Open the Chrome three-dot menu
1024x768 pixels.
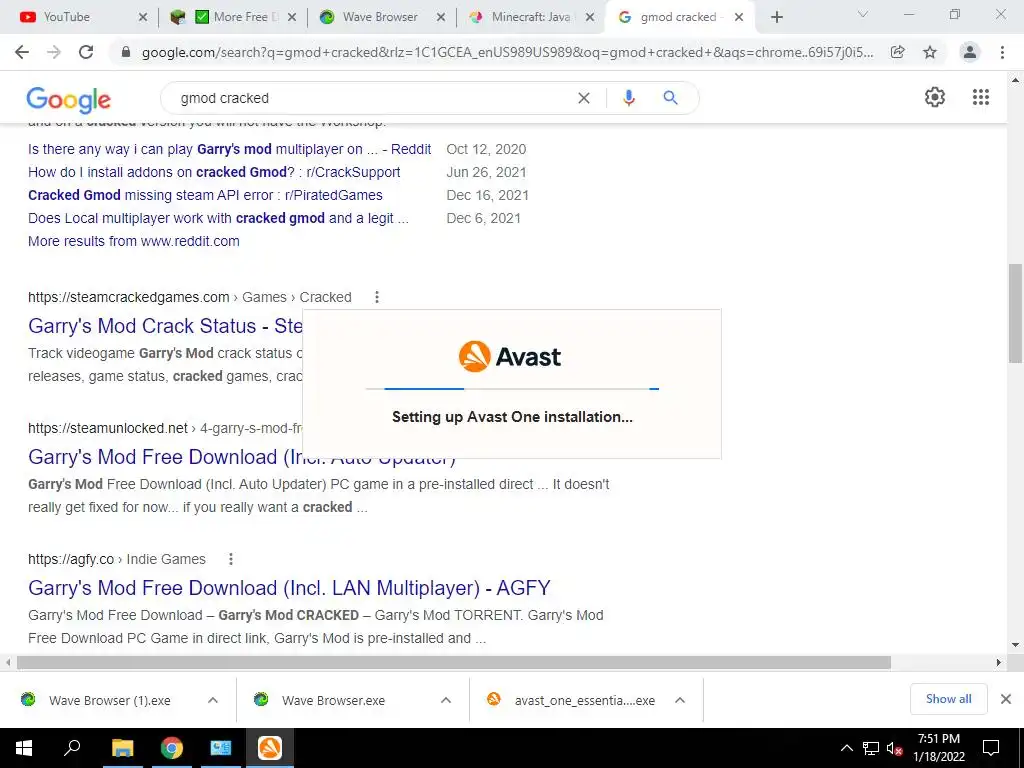[x=1002, y=52]
